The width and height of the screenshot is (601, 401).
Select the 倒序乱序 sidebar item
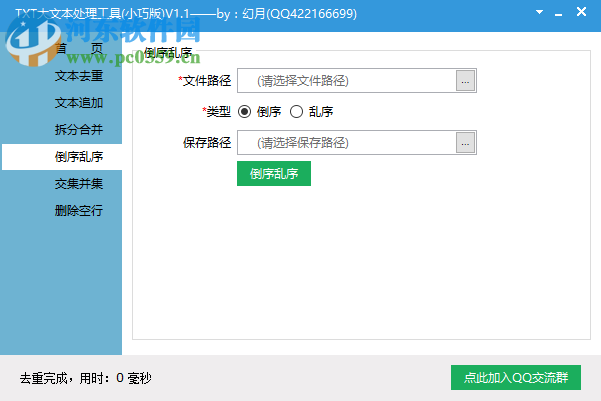pyautogui.click(x=62, y=157)
